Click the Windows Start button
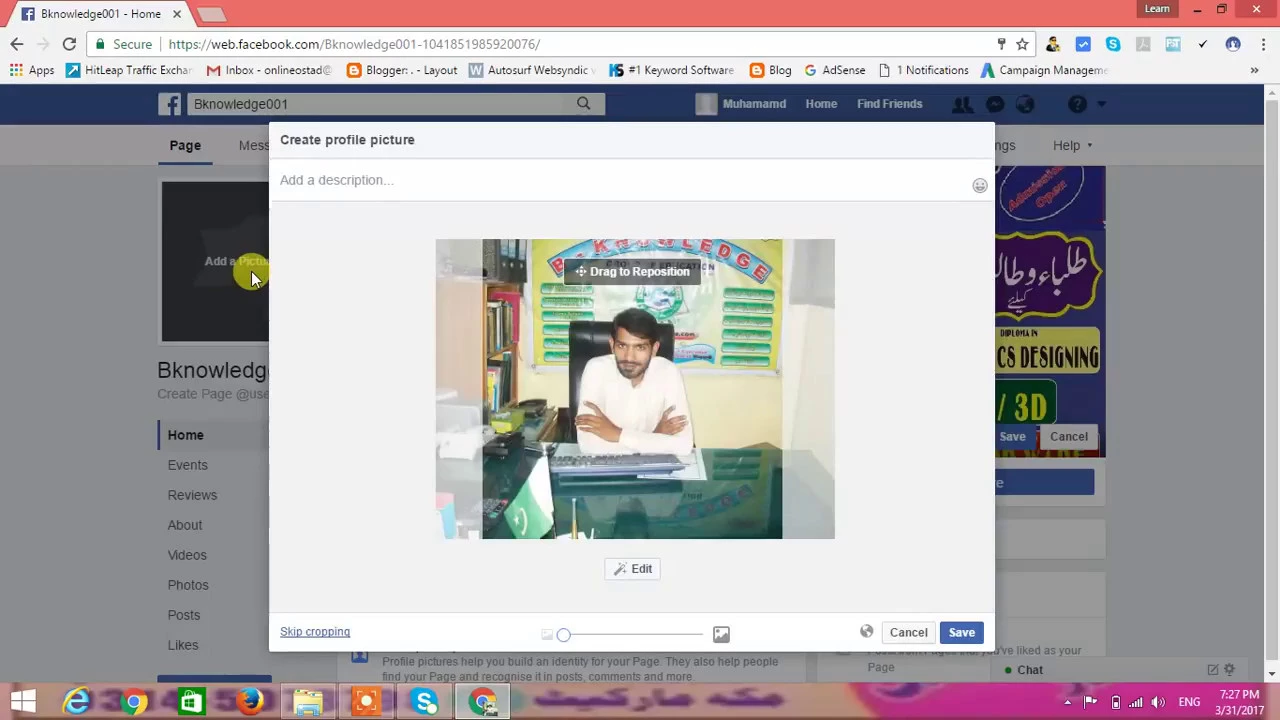Screen dimensions: 1280x720 (x=23, y=702)
